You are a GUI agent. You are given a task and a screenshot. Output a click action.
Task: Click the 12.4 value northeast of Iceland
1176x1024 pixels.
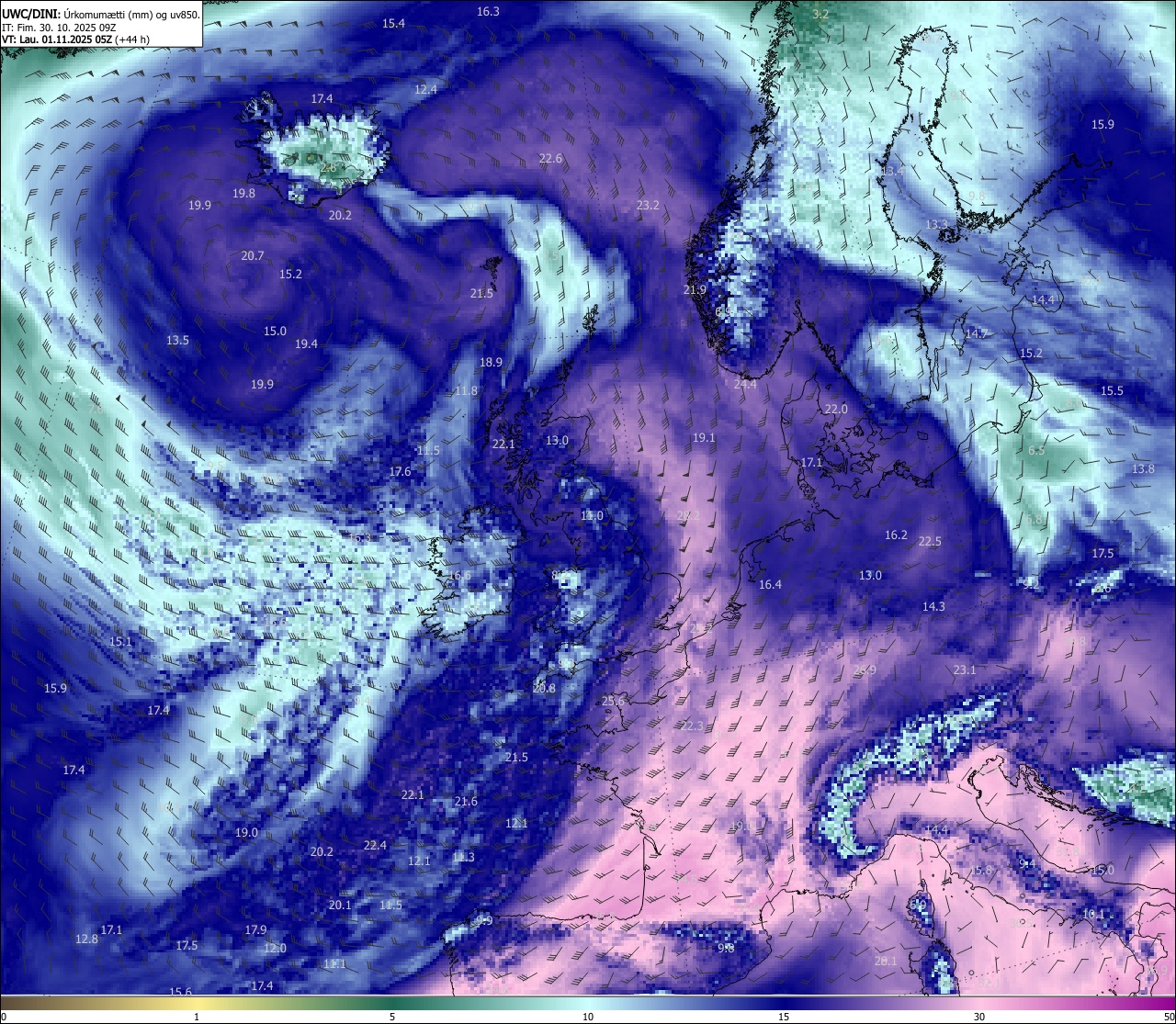(x=425, y=90)
